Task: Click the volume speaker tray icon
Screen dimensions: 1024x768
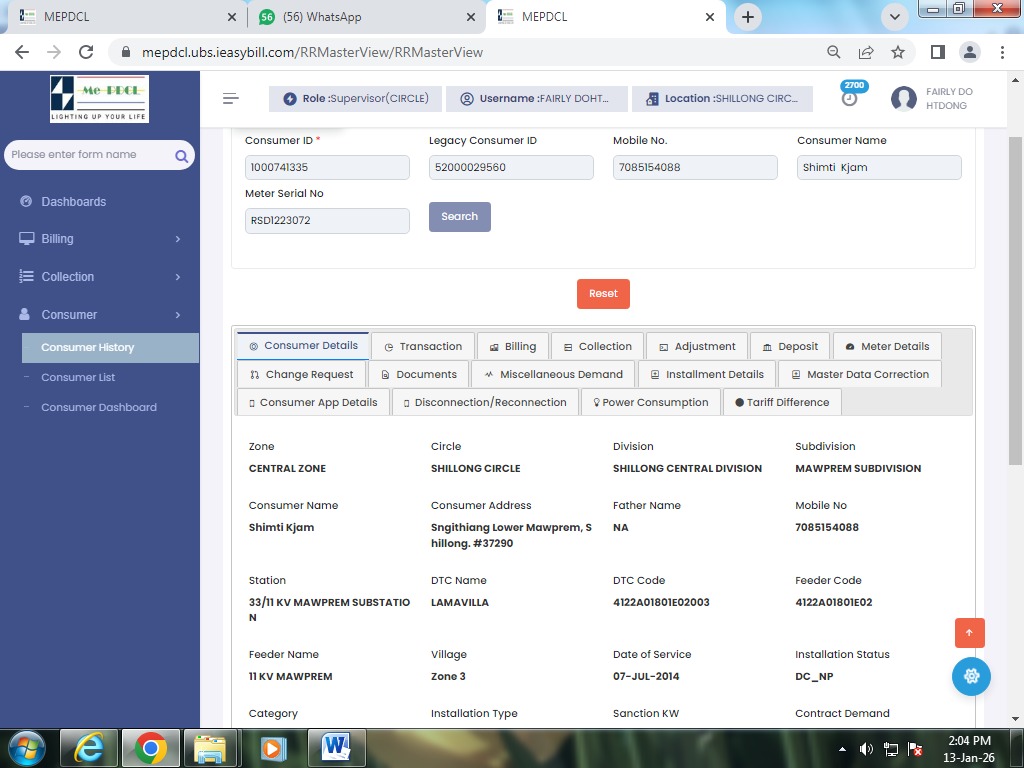Action: click(x=867, y=749)
